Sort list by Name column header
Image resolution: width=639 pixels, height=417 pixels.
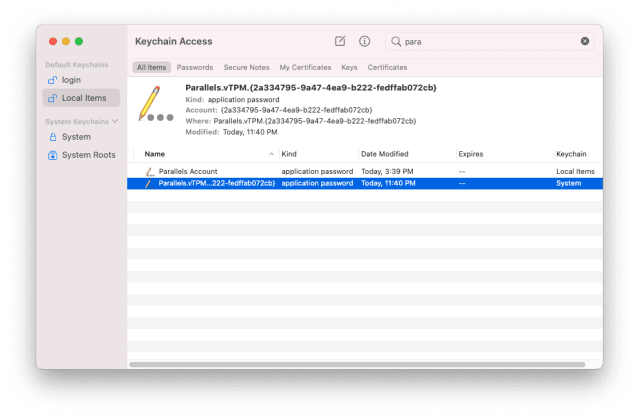[x=155, y=154]
